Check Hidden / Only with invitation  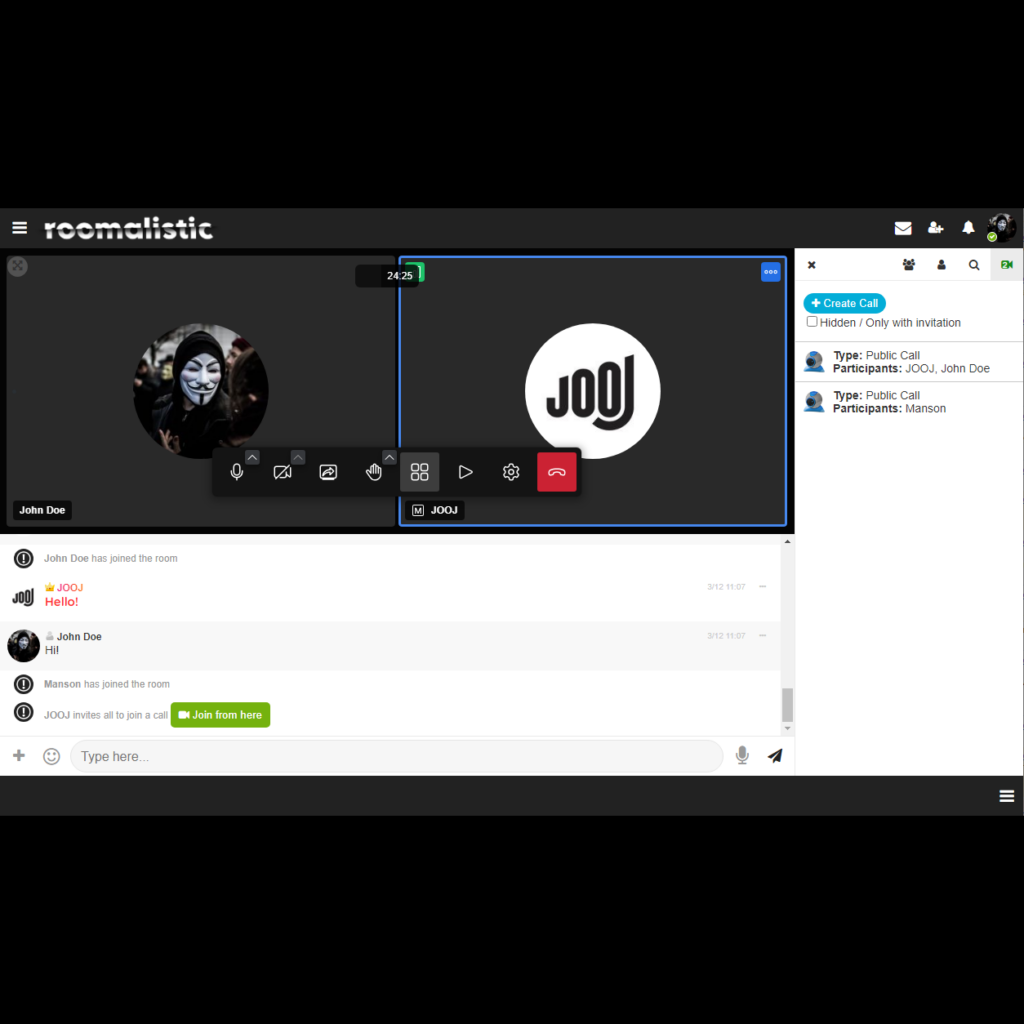tap(812, 322)
